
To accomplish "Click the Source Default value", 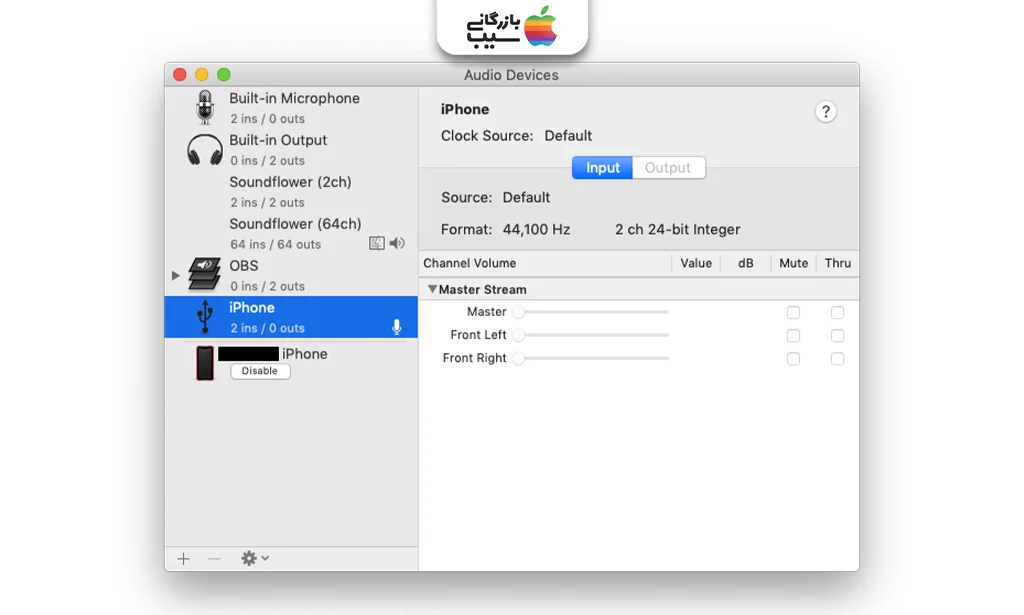I will click(526, 197).
